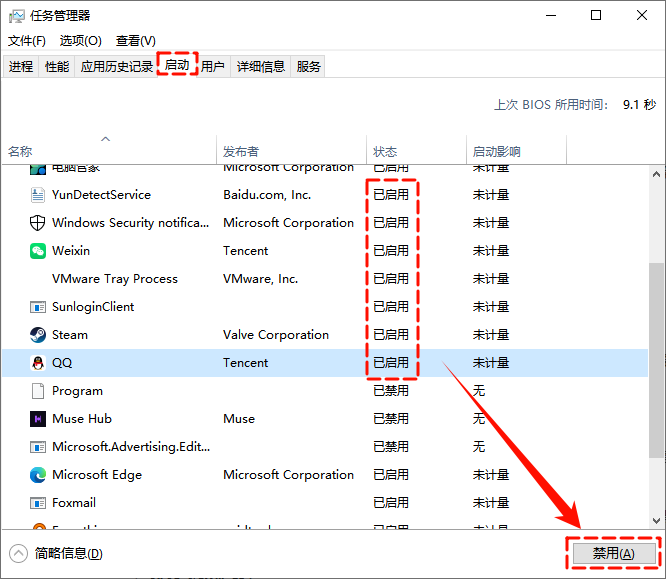This screenshot has height=579, width=666.
Task: Click the Muse Hub purple icon
Action: pos(37,419)
